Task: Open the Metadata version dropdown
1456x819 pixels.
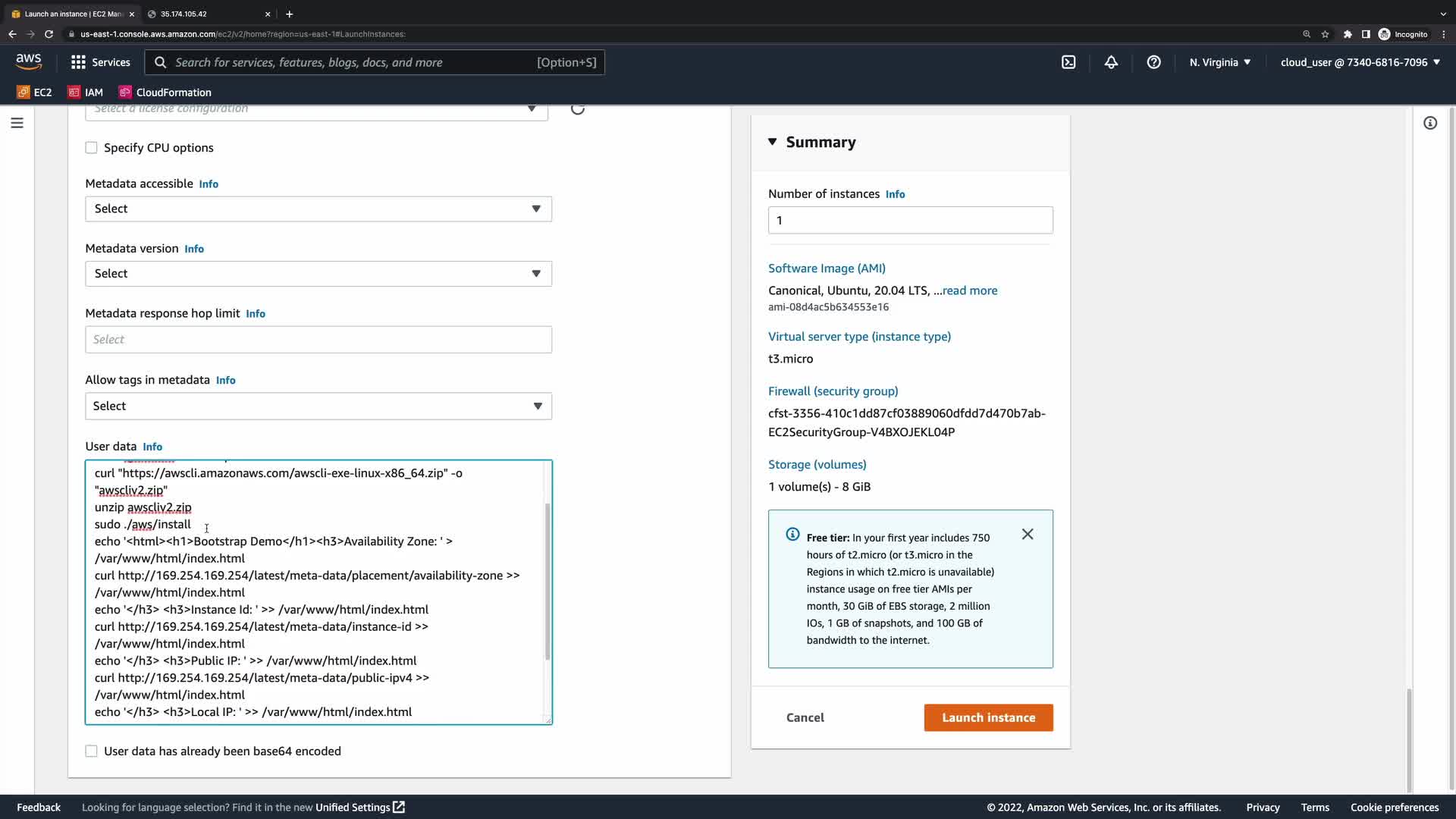Action: pyautogui.click(x=318, y=274)
